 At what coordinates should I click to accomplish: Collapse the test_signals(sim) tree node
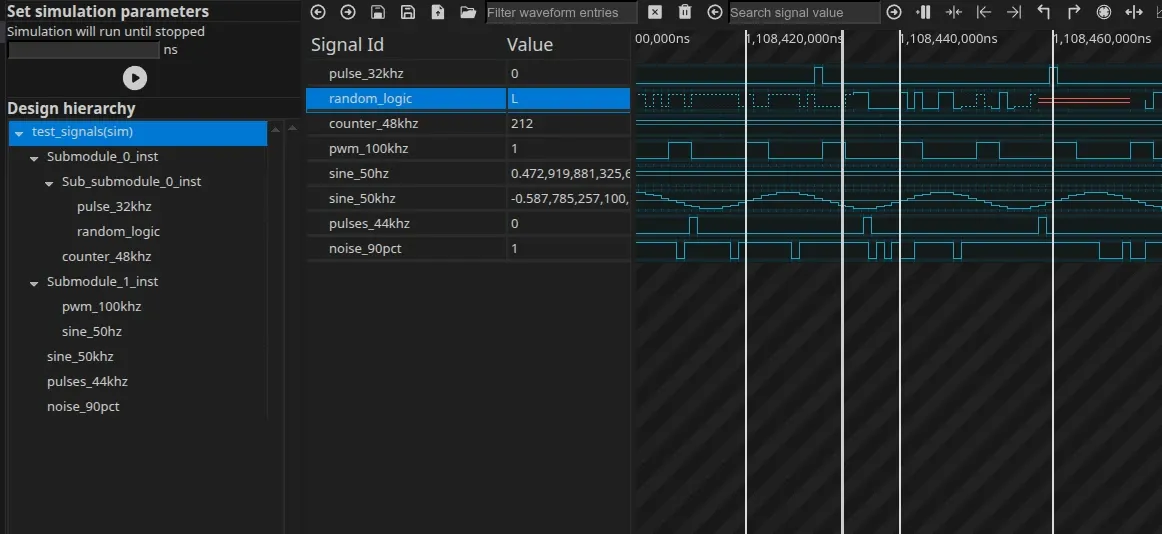coord(19,132)
